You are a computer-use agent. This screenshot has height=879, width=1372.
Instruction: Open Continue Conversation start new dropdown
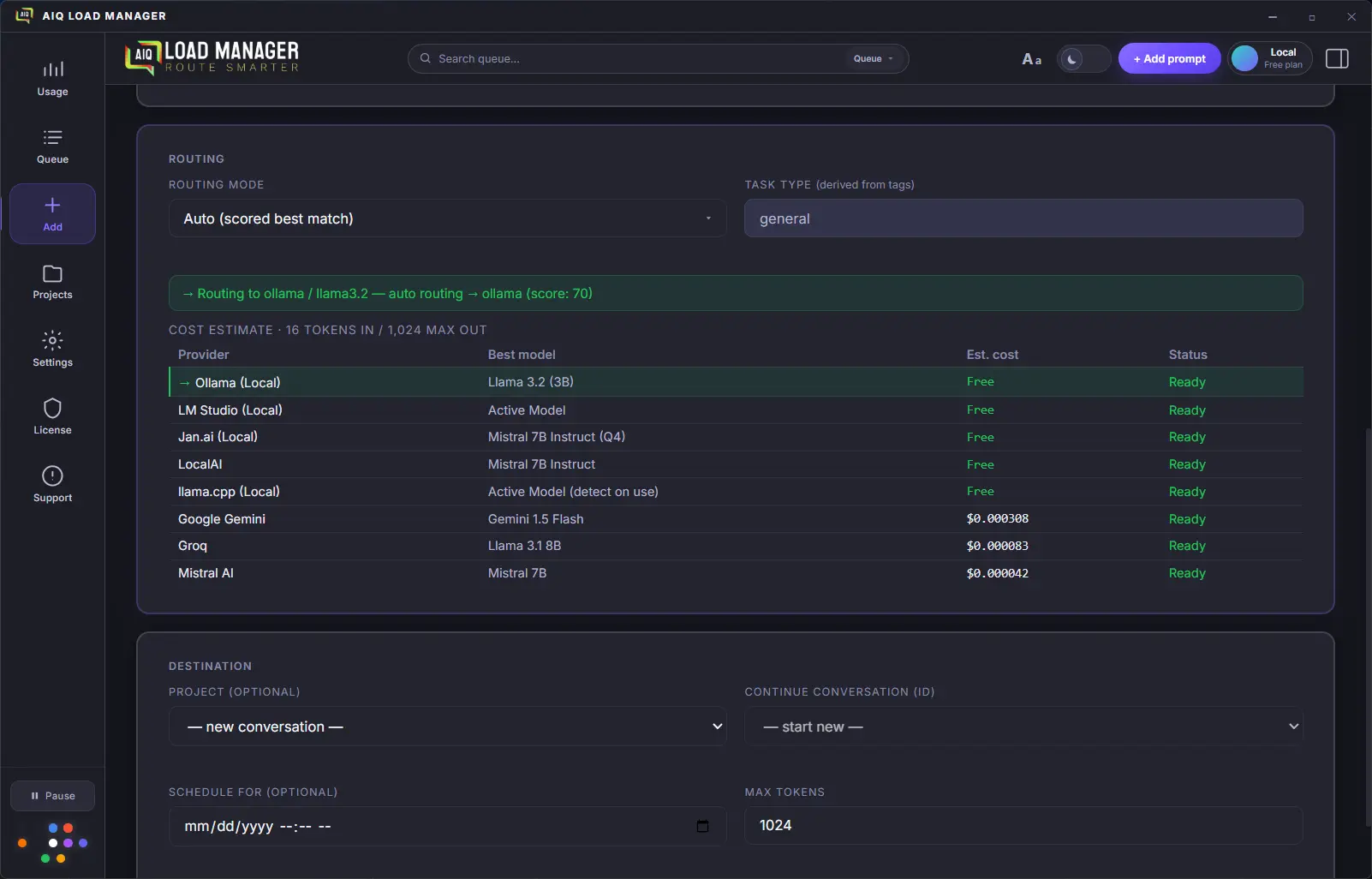[x=1023, y=727]
